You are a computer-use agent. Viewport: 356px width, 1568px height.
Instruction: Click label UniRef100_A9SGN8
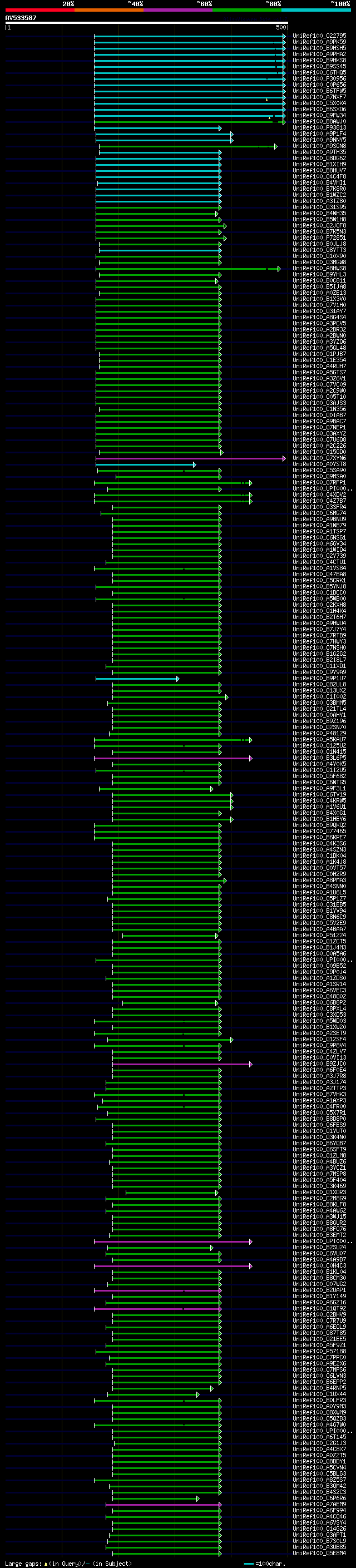click(319, 146)
